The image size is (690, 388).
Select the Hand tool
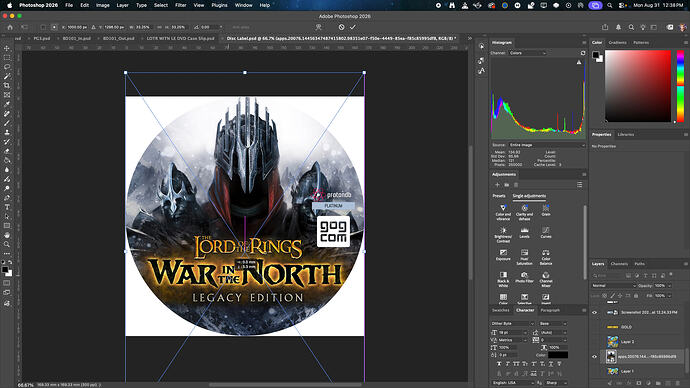pos(7,235)
